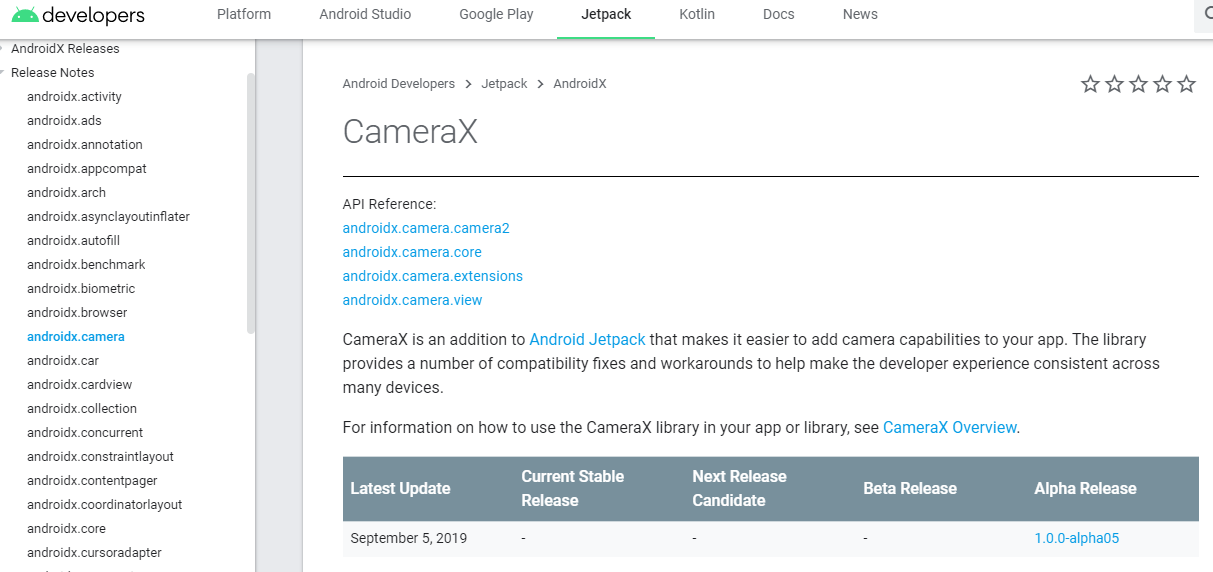Rate the page two stars
This screenshot has width=1213, height=572.
(x=1114, y=84)
